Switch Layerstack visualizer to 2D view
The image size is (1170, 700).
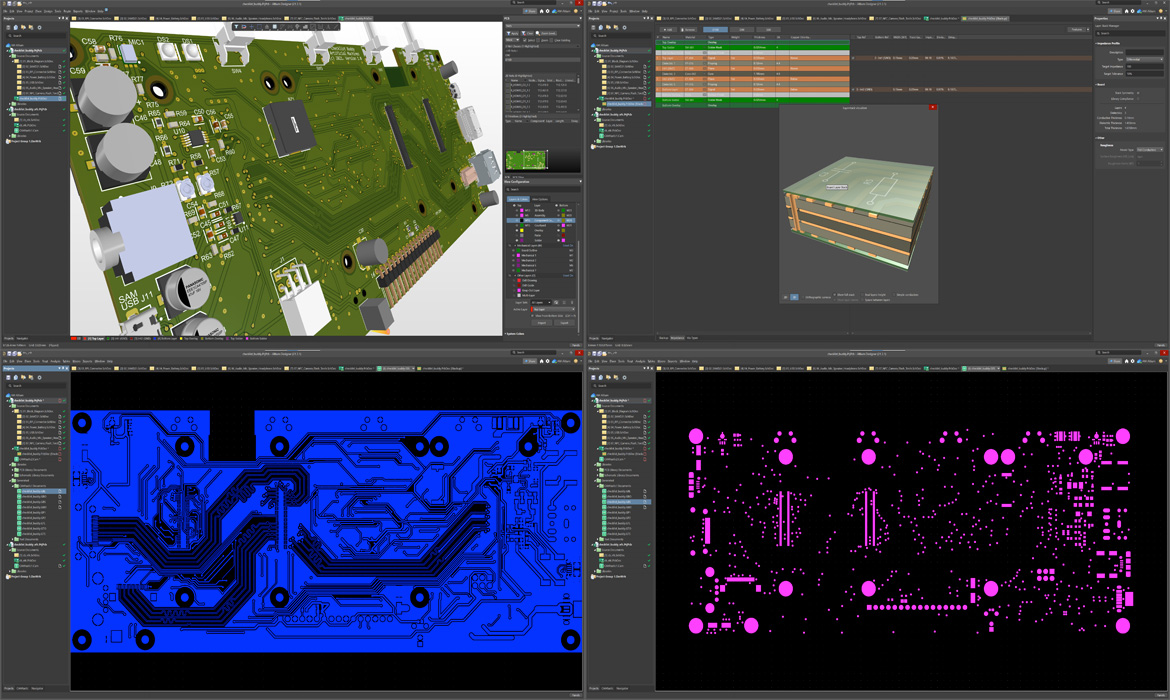(786, 297)
